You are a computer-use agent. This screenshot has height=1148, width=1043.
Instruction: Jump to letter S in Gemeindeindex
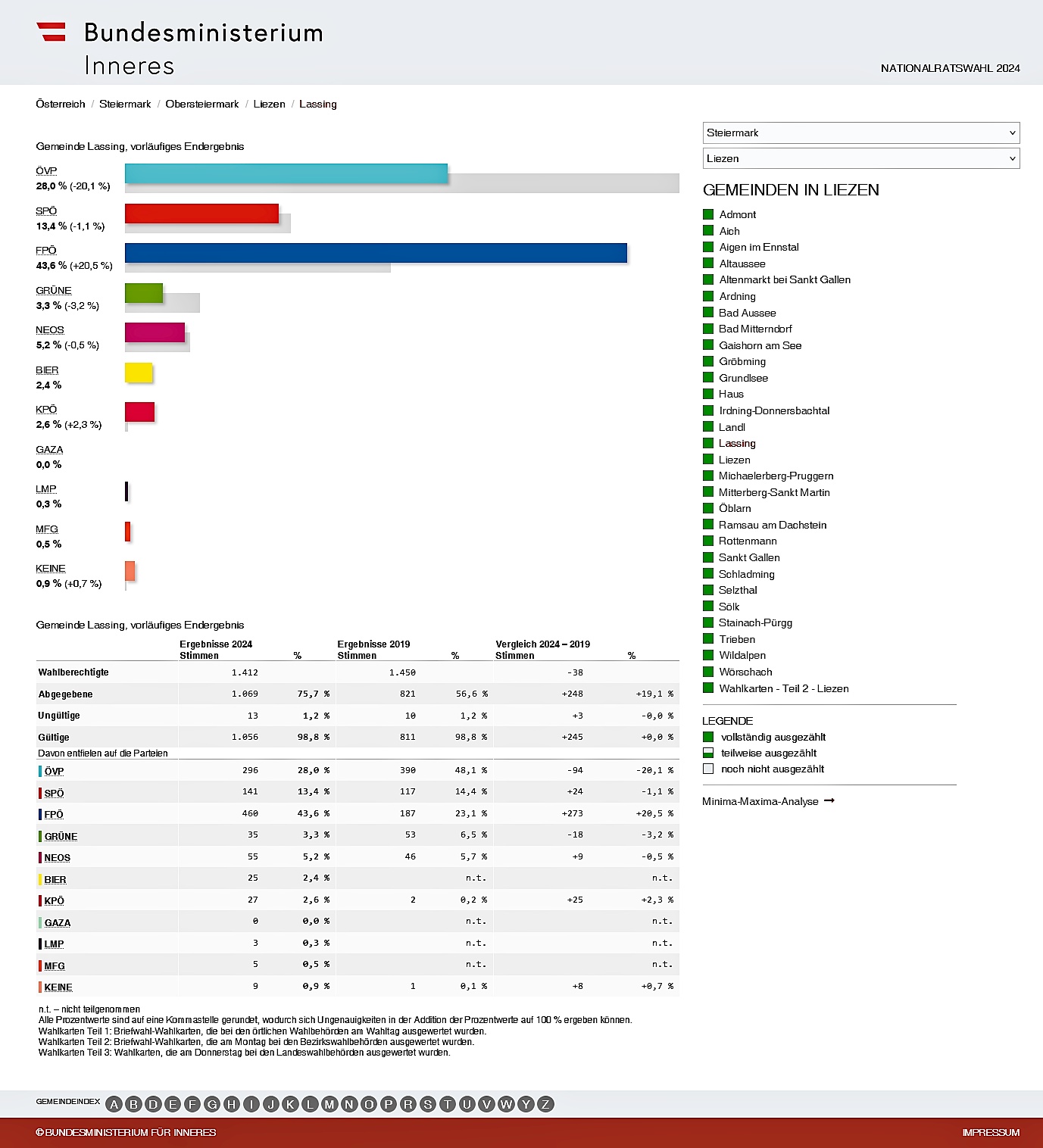point(428,1104)
